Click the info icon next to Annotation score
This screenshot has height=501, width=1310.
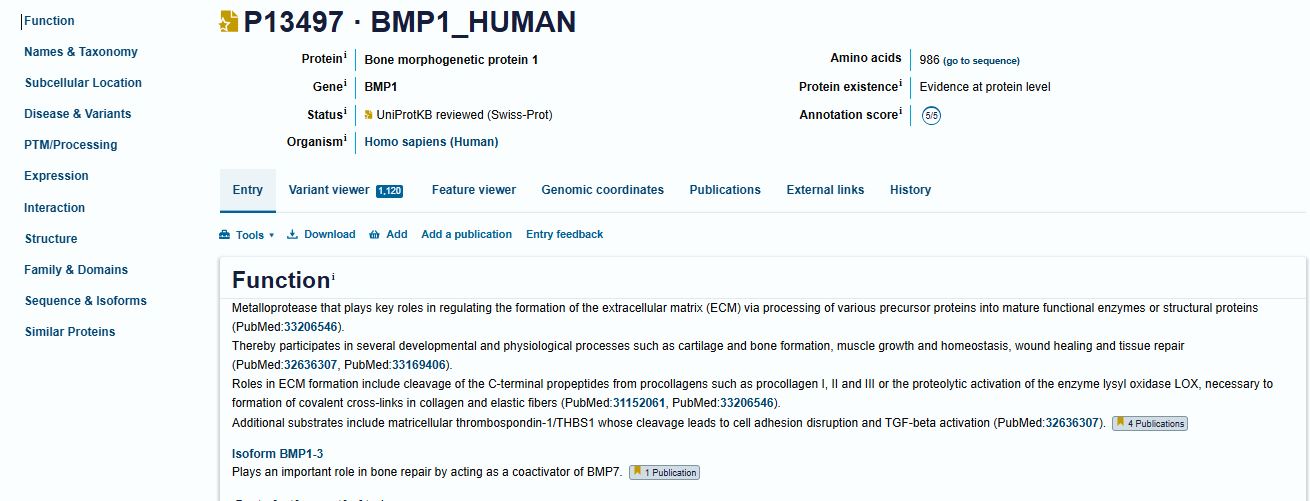tap(901, 111)
